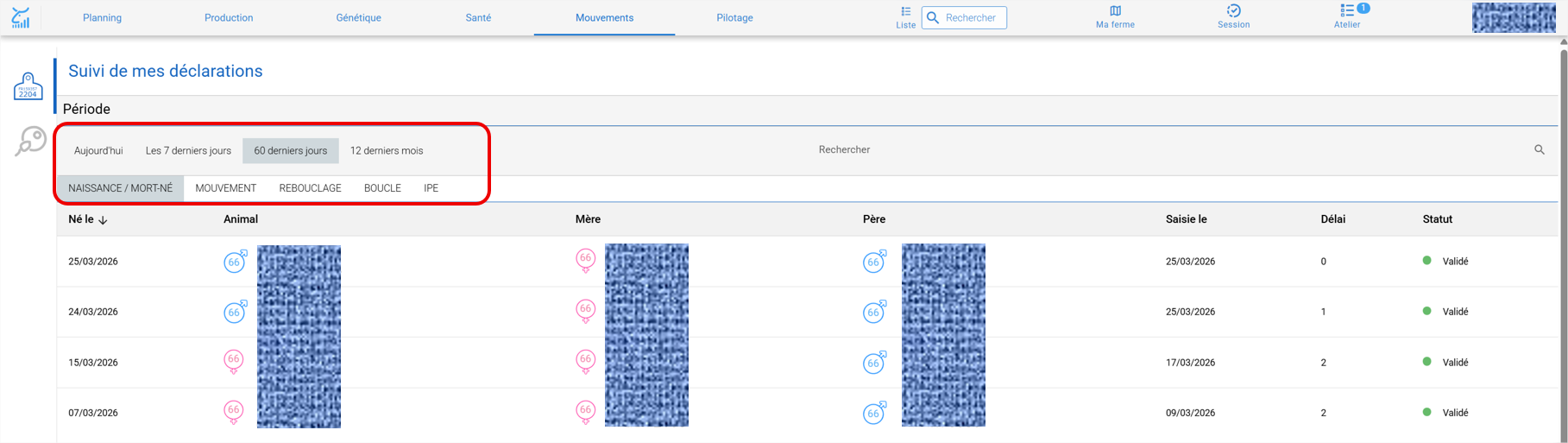Click father icon in 15/03/2026 birth row

[875, 363]
